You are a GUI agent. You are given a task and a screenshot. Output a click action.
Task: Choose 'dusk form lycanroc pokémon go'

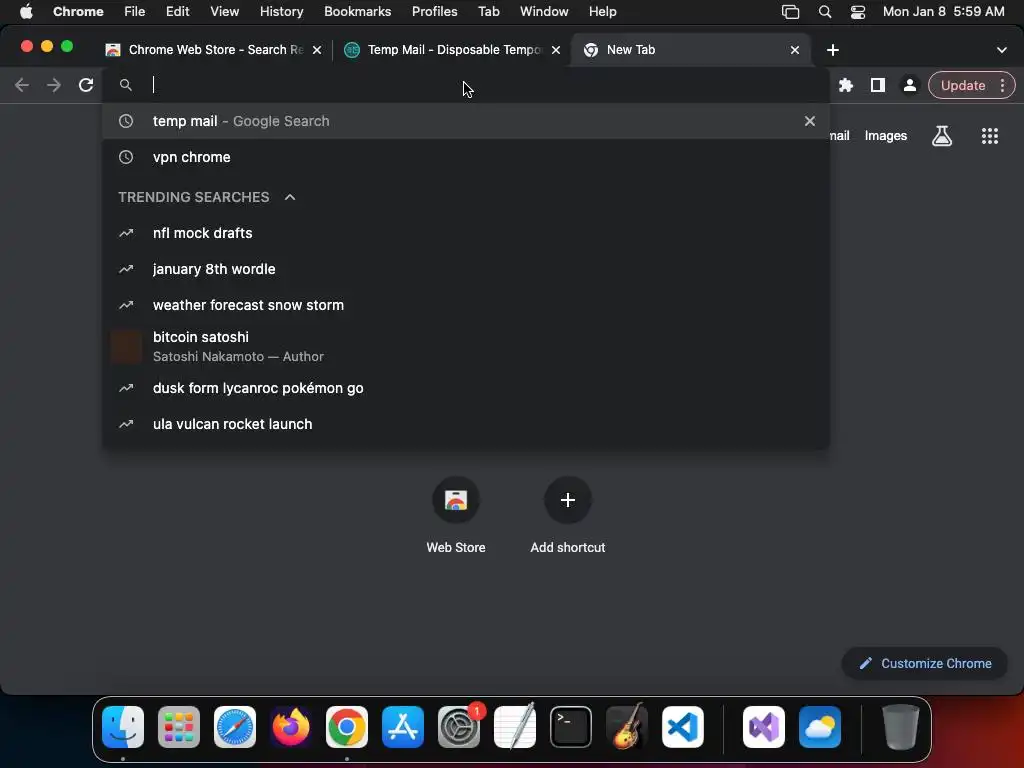(x=466, y=388)
